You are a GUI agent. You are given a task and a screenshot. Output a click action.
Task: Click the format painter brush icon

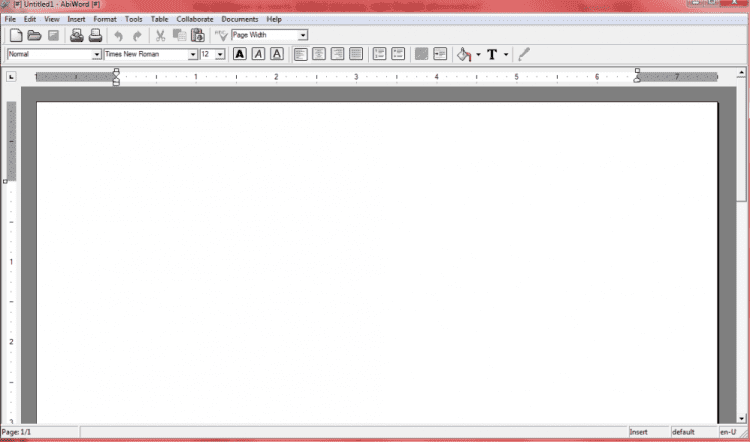(524, 54)
